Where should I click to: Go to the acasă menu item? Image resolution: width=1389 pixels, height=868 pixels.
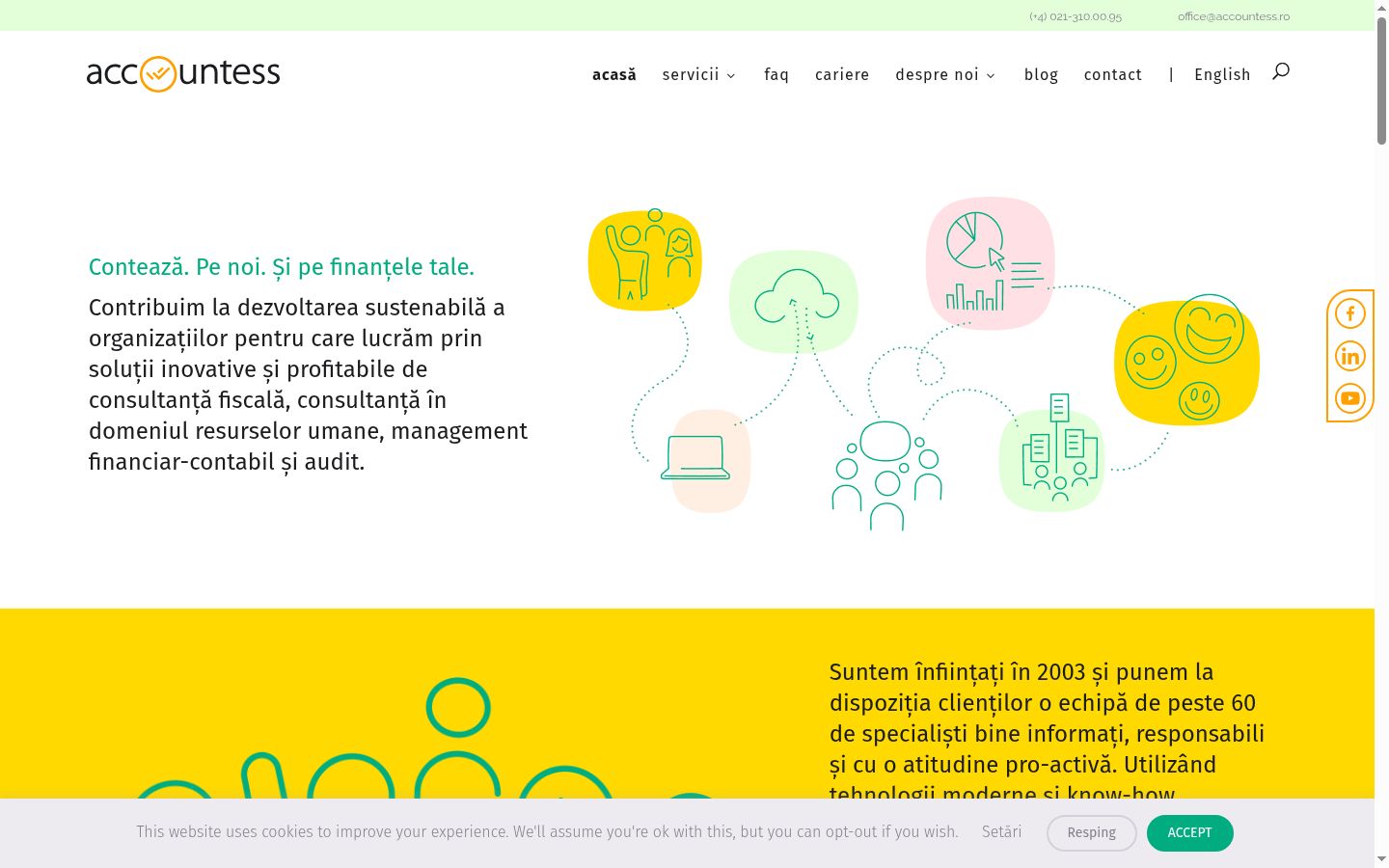click(x=614, y=74)
